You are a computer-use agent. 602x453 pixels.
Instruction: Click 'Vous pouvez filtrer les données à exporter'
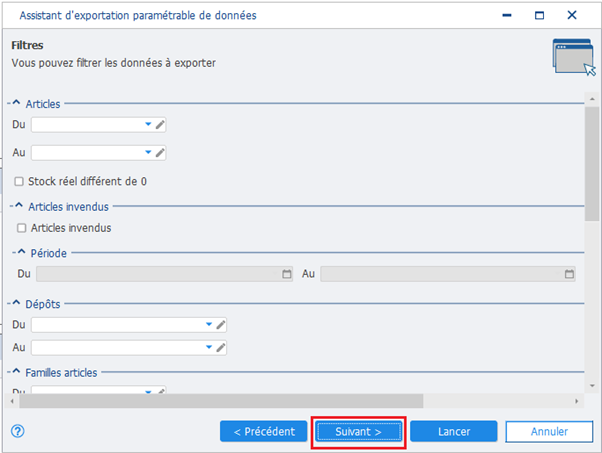[x=114, y=63]
